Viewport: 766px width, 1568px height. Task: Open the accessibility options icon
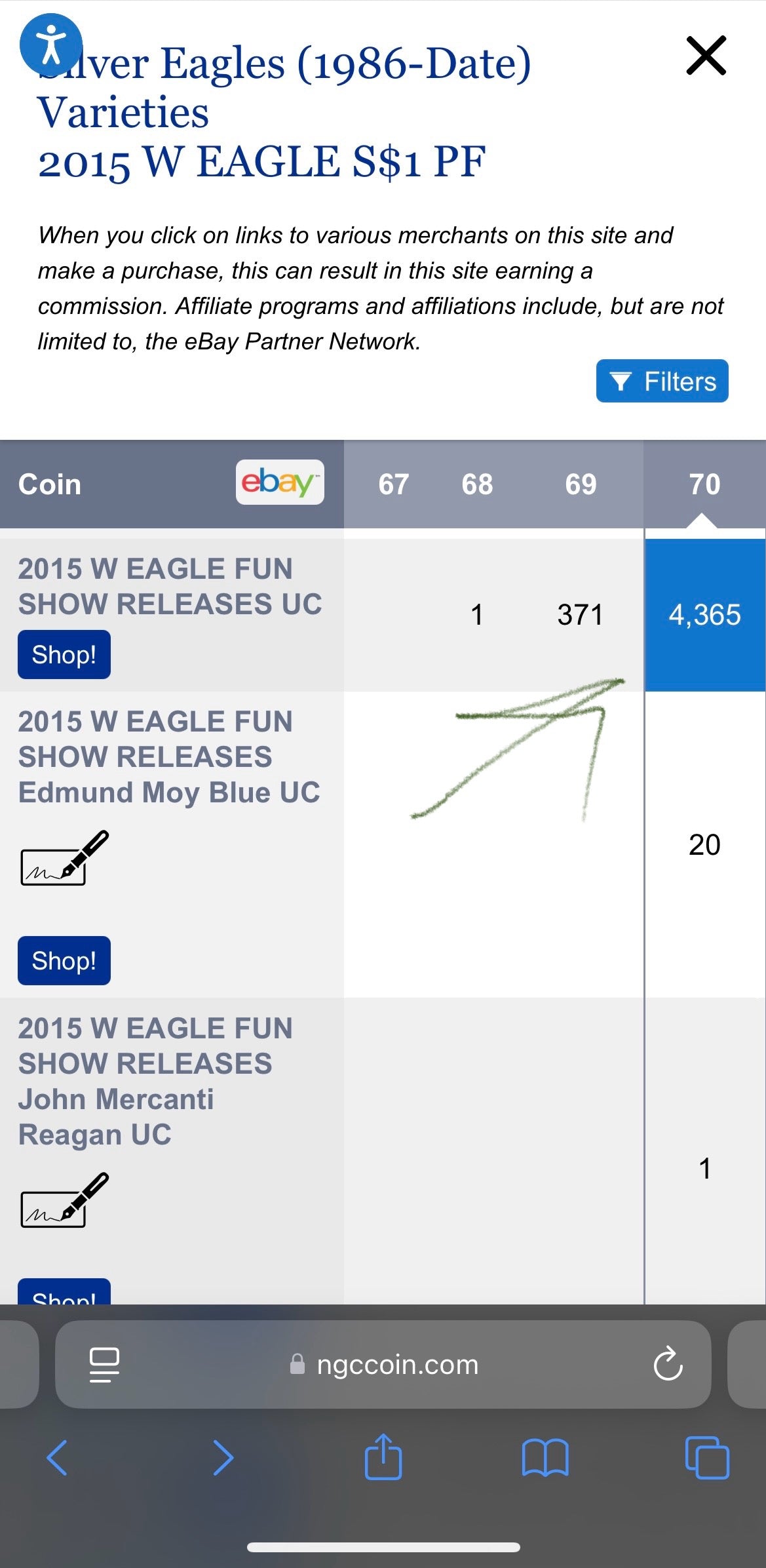51,45
